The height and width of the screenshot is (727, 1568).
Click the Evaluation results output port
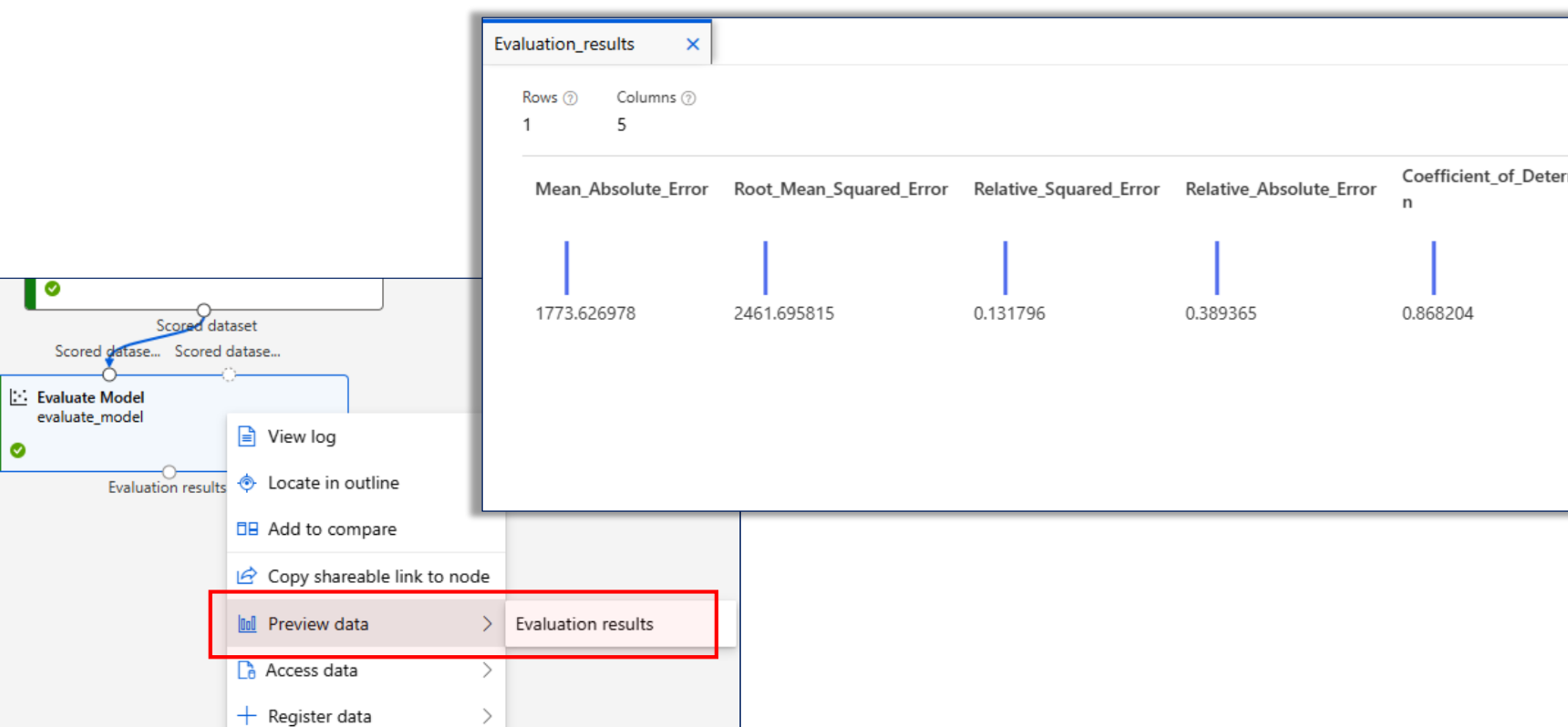169,472
